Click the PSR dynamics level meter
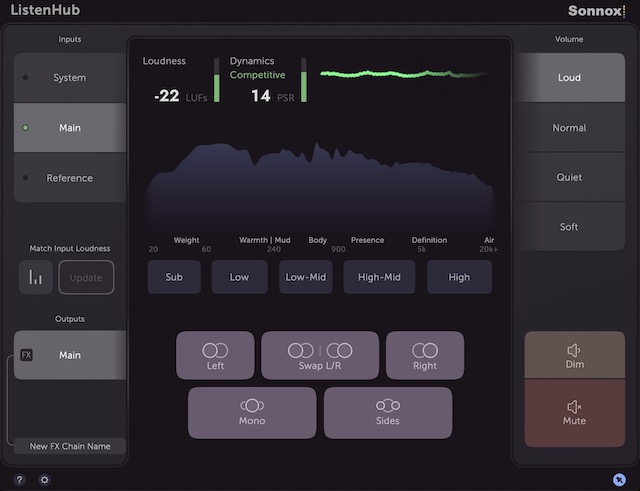Image resolution: width=640 pixels, height=491 pixels. pos(304,80)
